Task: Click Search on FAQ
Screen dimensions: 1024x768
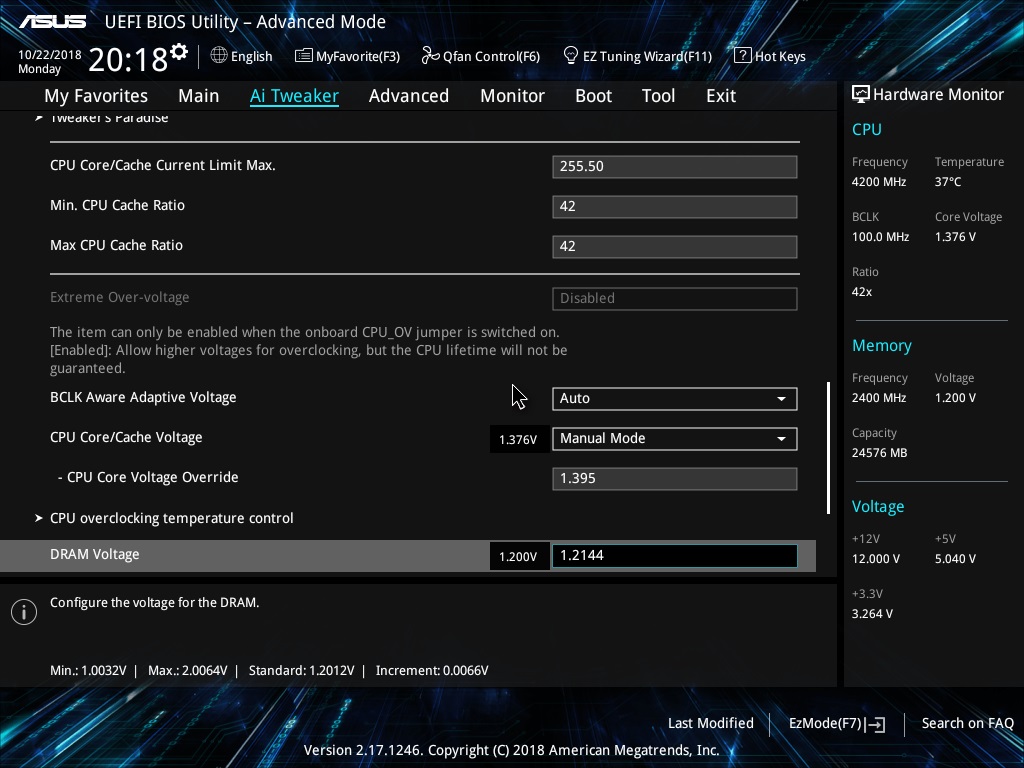Action: pos(967,723)
